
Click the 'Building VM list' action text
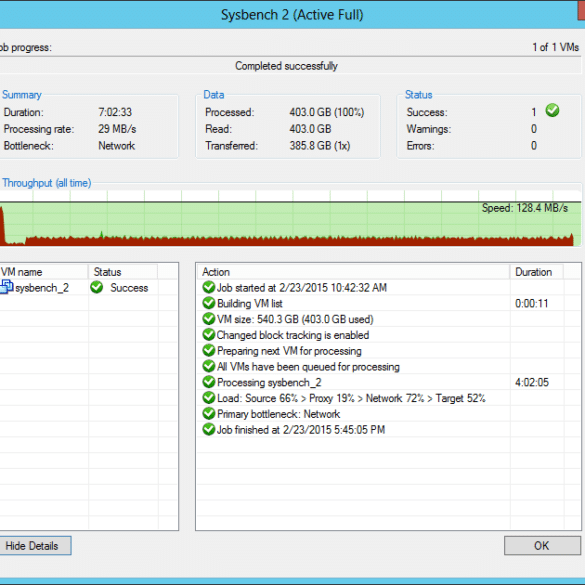click(250, 303)
